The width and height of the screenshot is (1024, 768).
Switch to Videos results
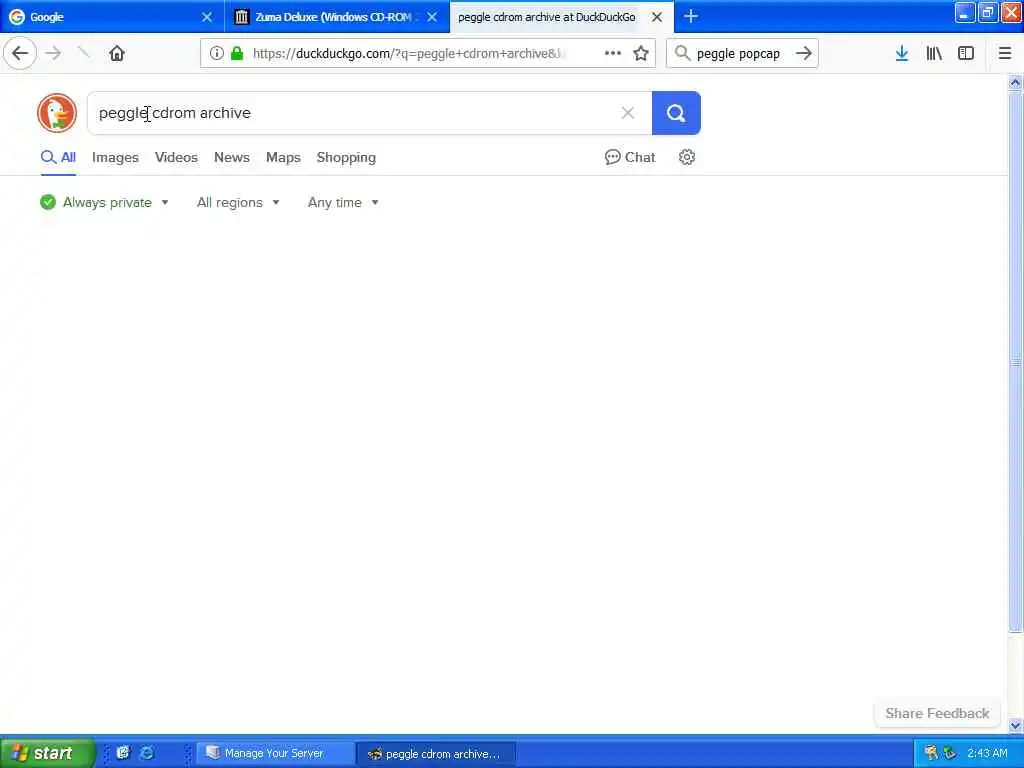click(176, 157)
